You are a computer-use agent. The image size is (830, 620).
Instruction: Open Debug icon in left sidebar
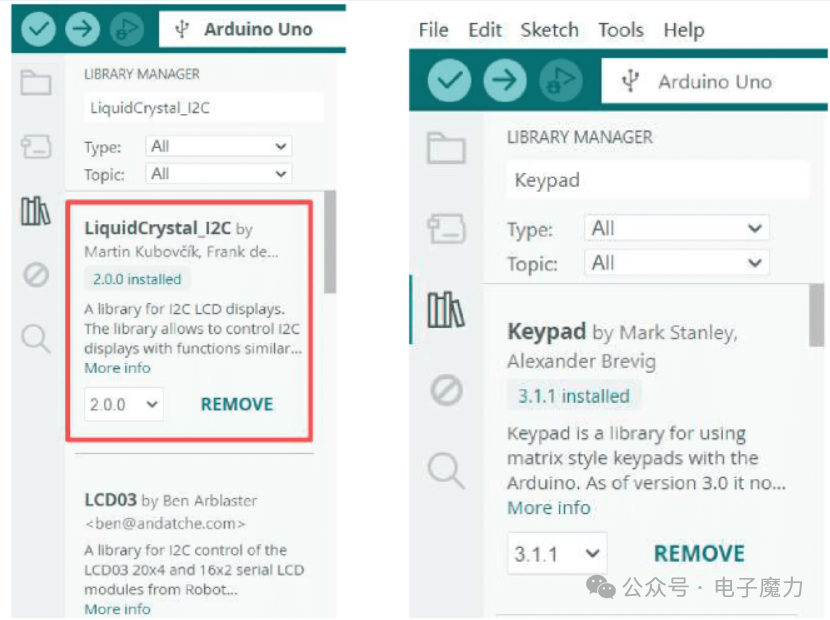[x=36, y=275]
